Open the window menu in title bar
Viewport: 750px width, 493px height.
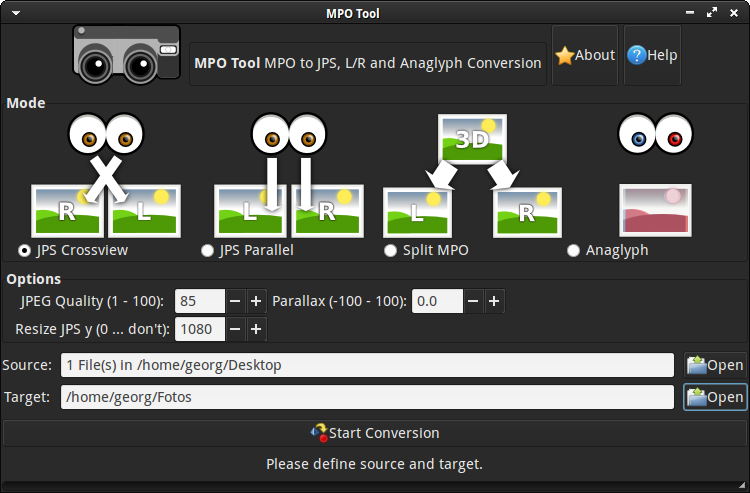click(13, 13)
